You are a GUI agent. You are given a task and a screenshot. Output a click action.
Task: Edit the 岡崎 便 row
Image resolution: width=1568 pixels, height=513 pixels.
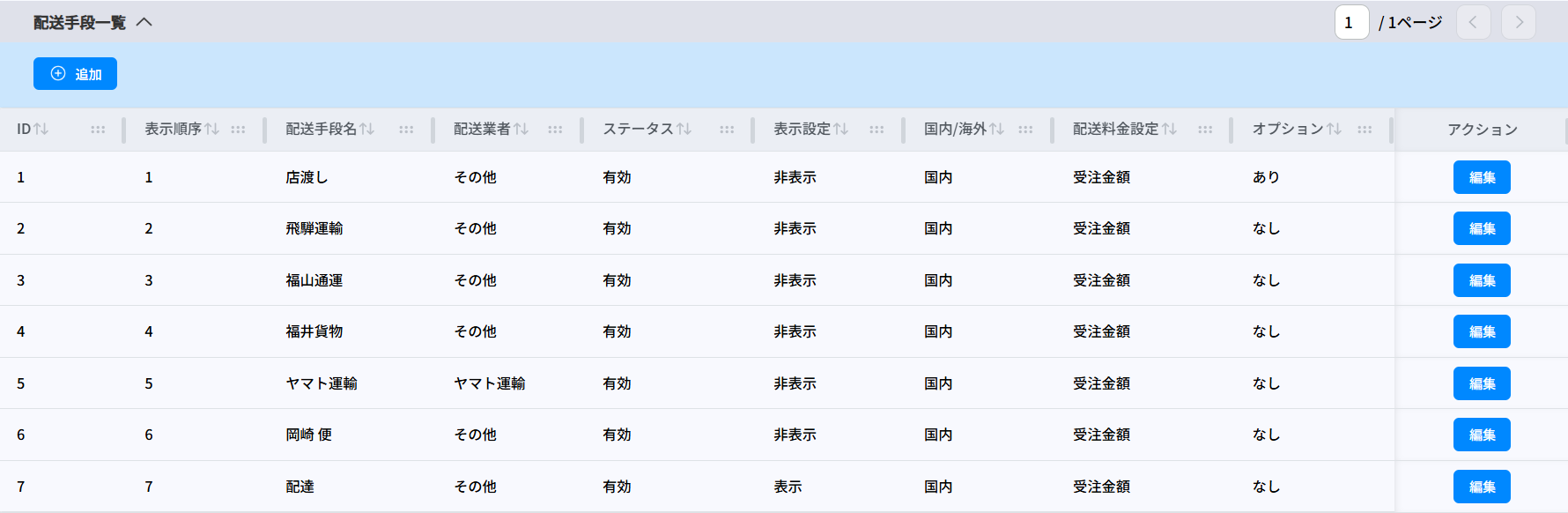1482,435
